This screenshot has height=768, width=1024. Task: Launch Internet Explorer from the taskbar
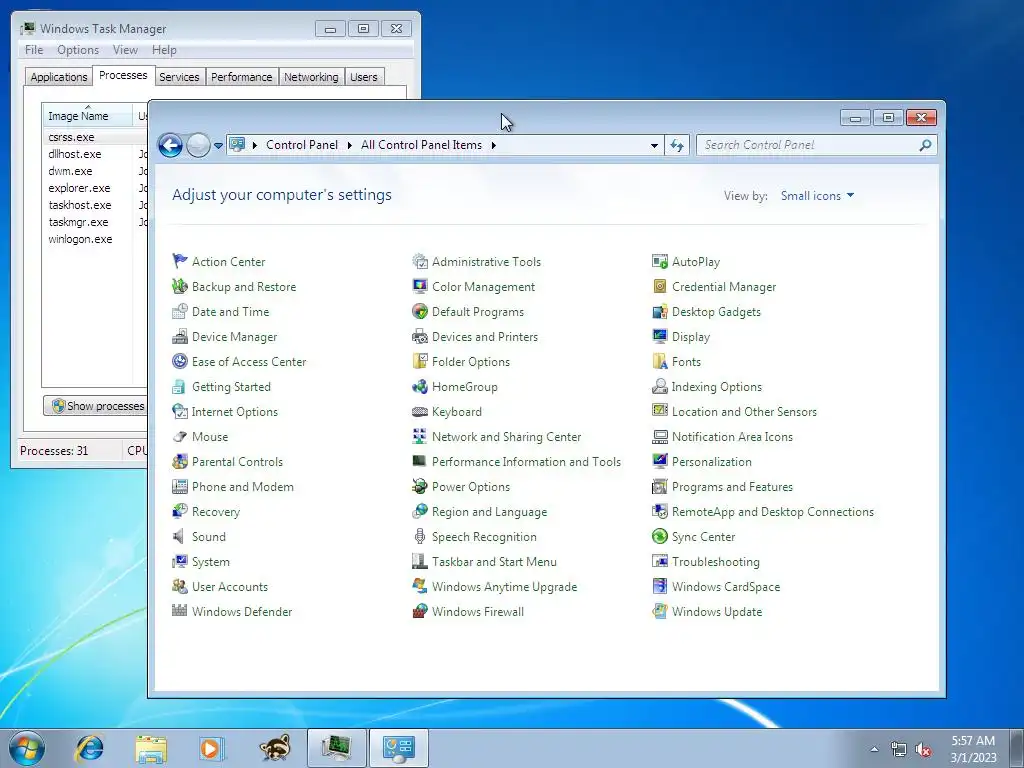(89, 748)
